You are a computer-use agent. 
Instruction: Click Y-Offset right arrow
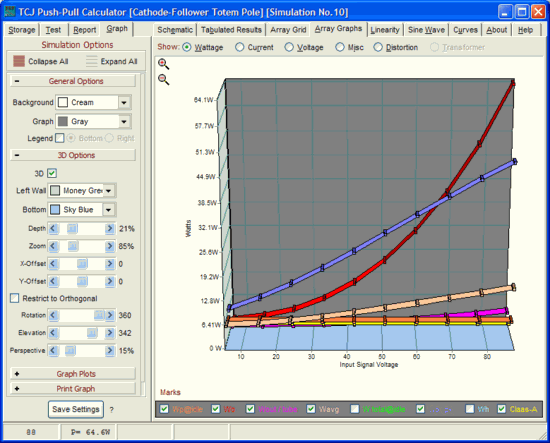(110, 281)
